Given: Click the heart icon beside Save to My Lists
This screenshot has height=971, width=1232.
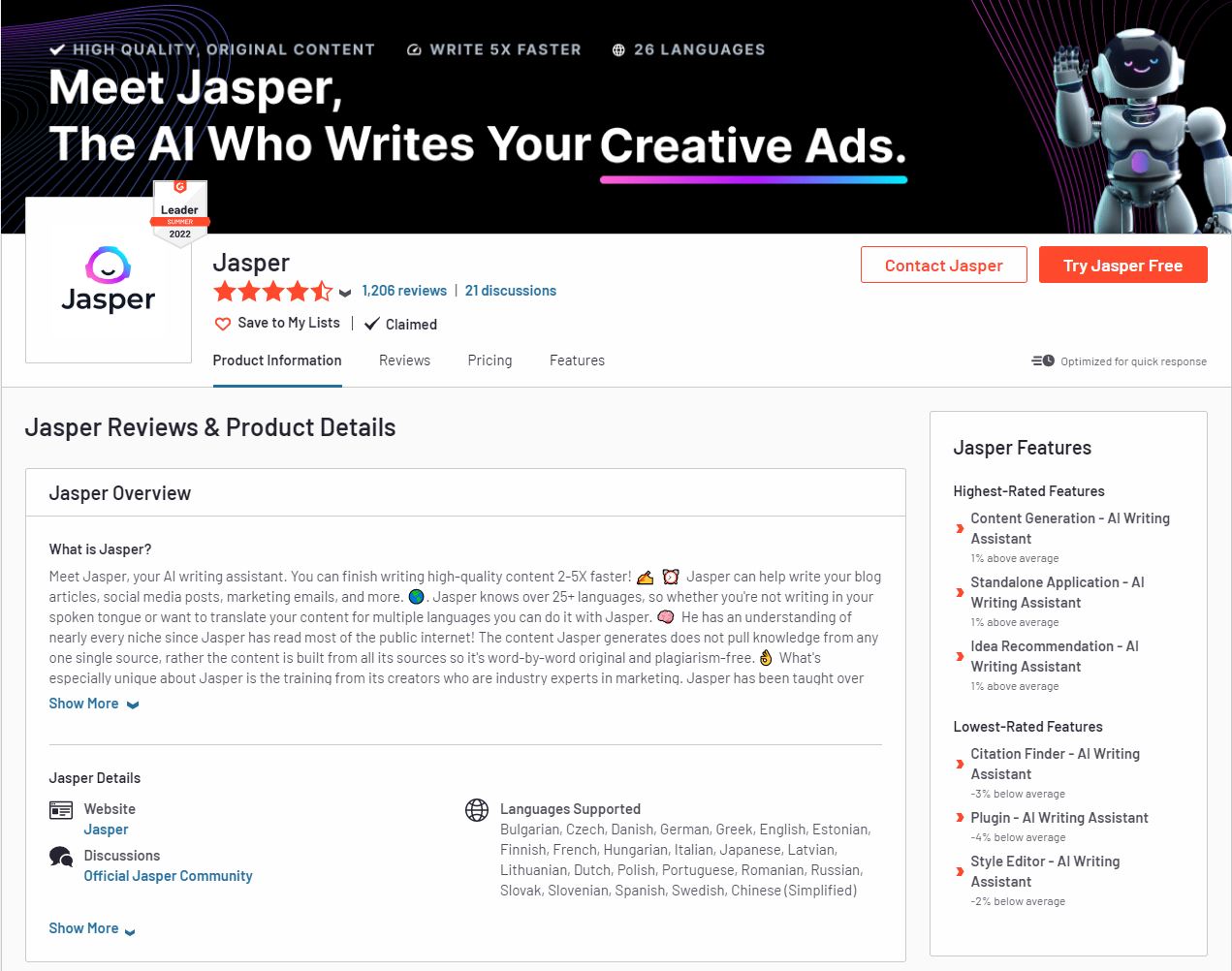Looking at the screenshot, I should (223, 324).
